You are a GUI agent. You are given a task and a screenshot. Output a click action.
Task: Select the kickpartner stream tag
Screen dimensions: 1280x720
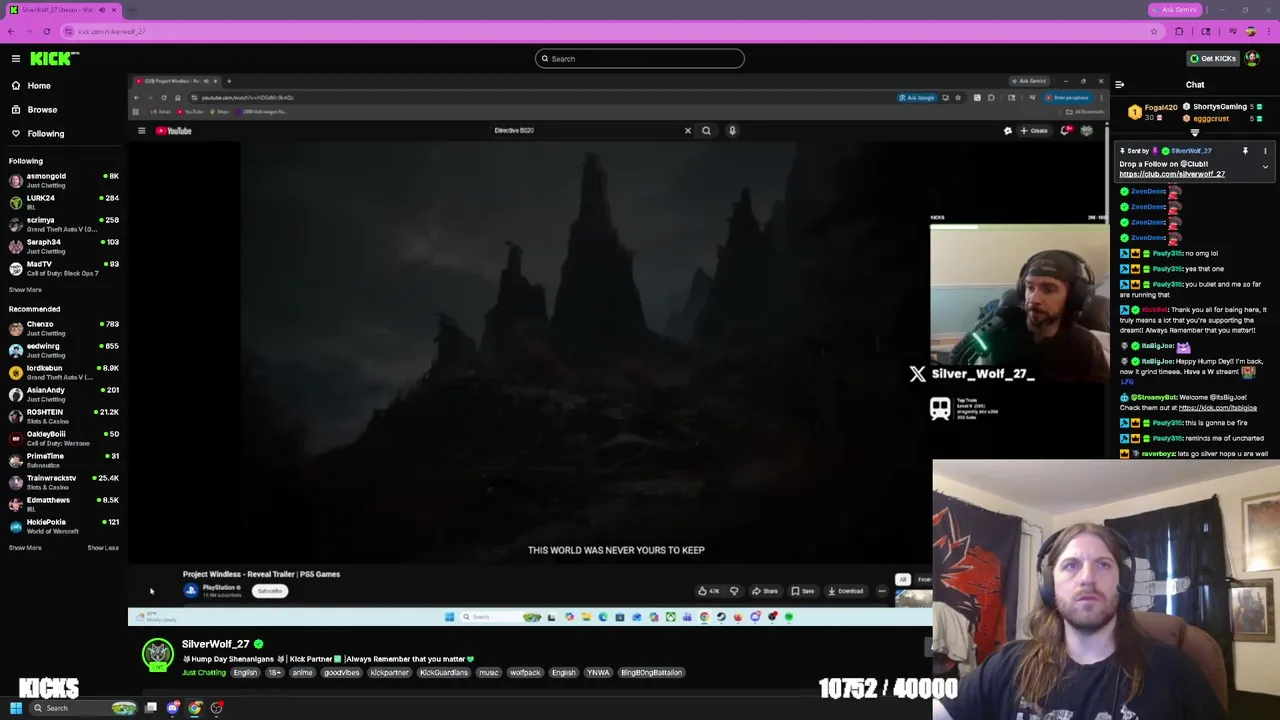pos(389,673)
